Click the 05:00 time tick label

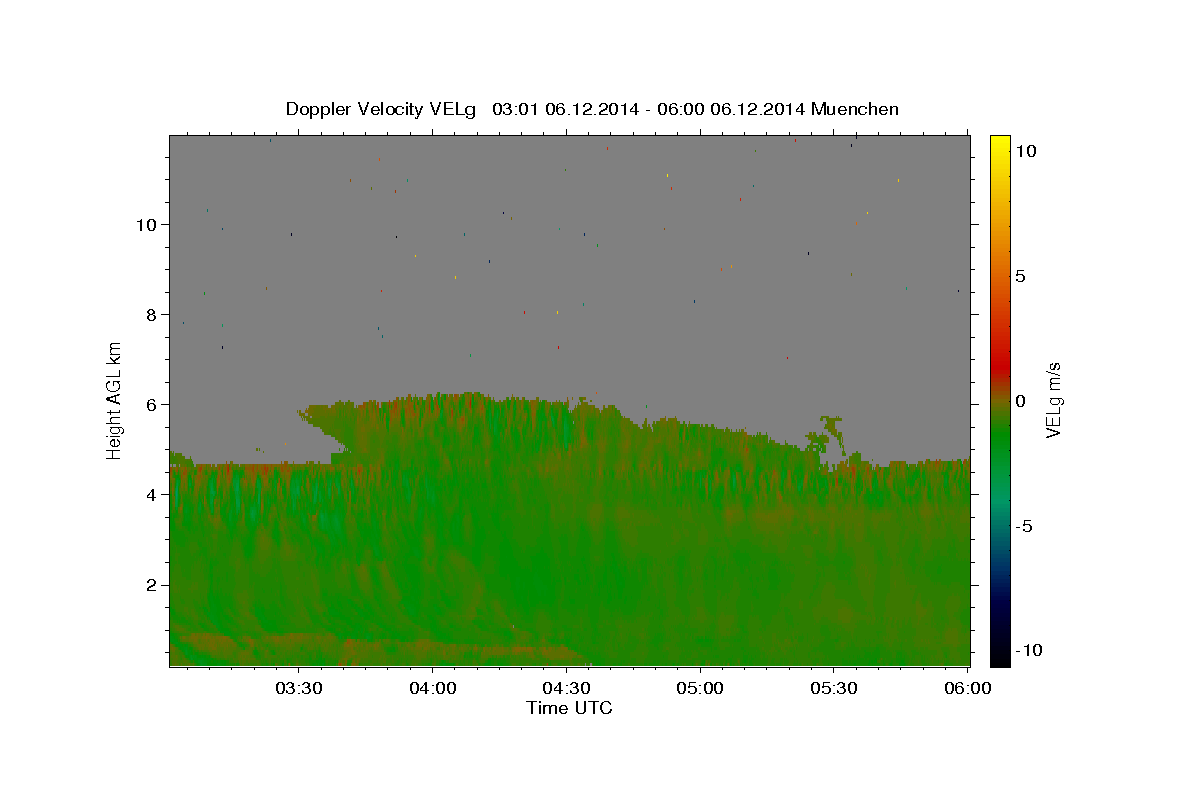(x=699, y=689)
